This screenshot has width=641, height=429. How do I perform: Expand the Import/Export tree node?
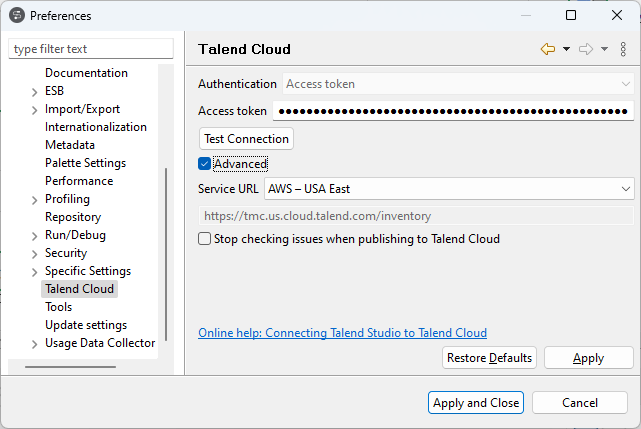point(35,109)
